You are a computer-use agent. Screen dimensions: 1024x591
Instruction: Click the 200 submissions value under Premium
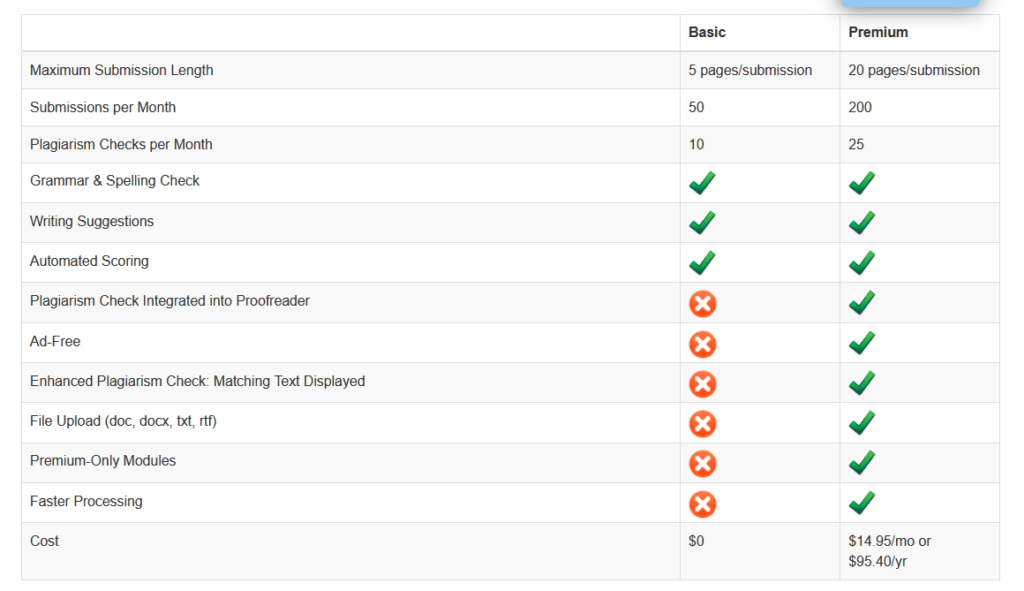860,107
